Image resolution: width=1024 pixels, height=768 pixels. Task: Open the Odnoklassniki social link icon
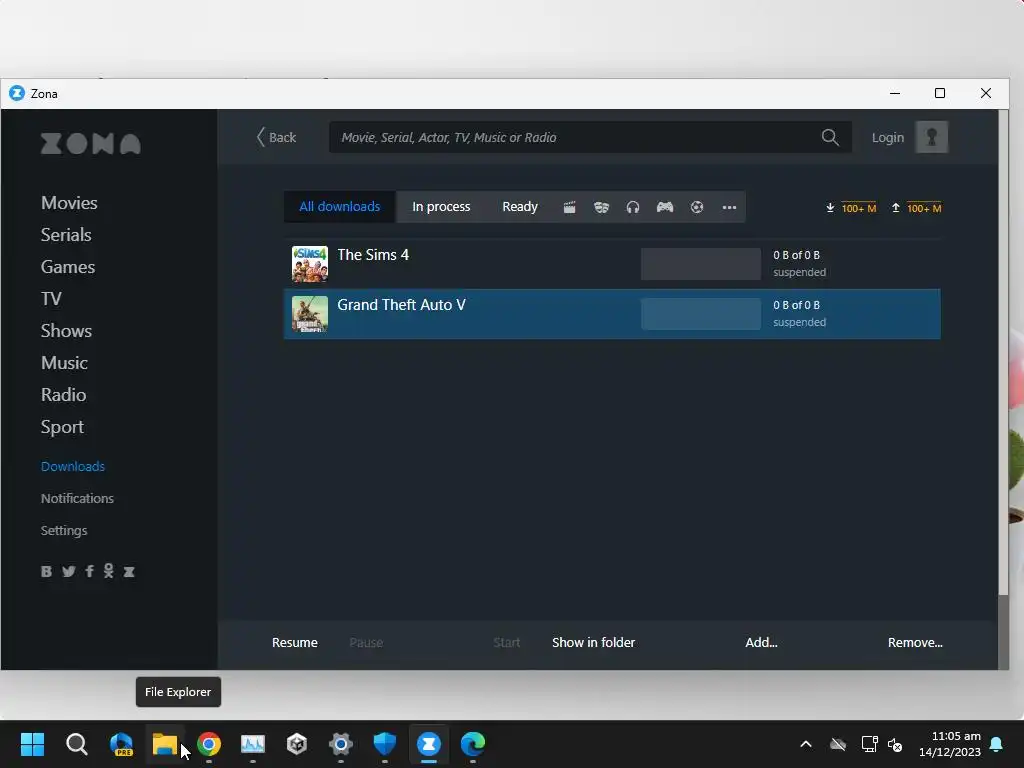tap(108, 571)
